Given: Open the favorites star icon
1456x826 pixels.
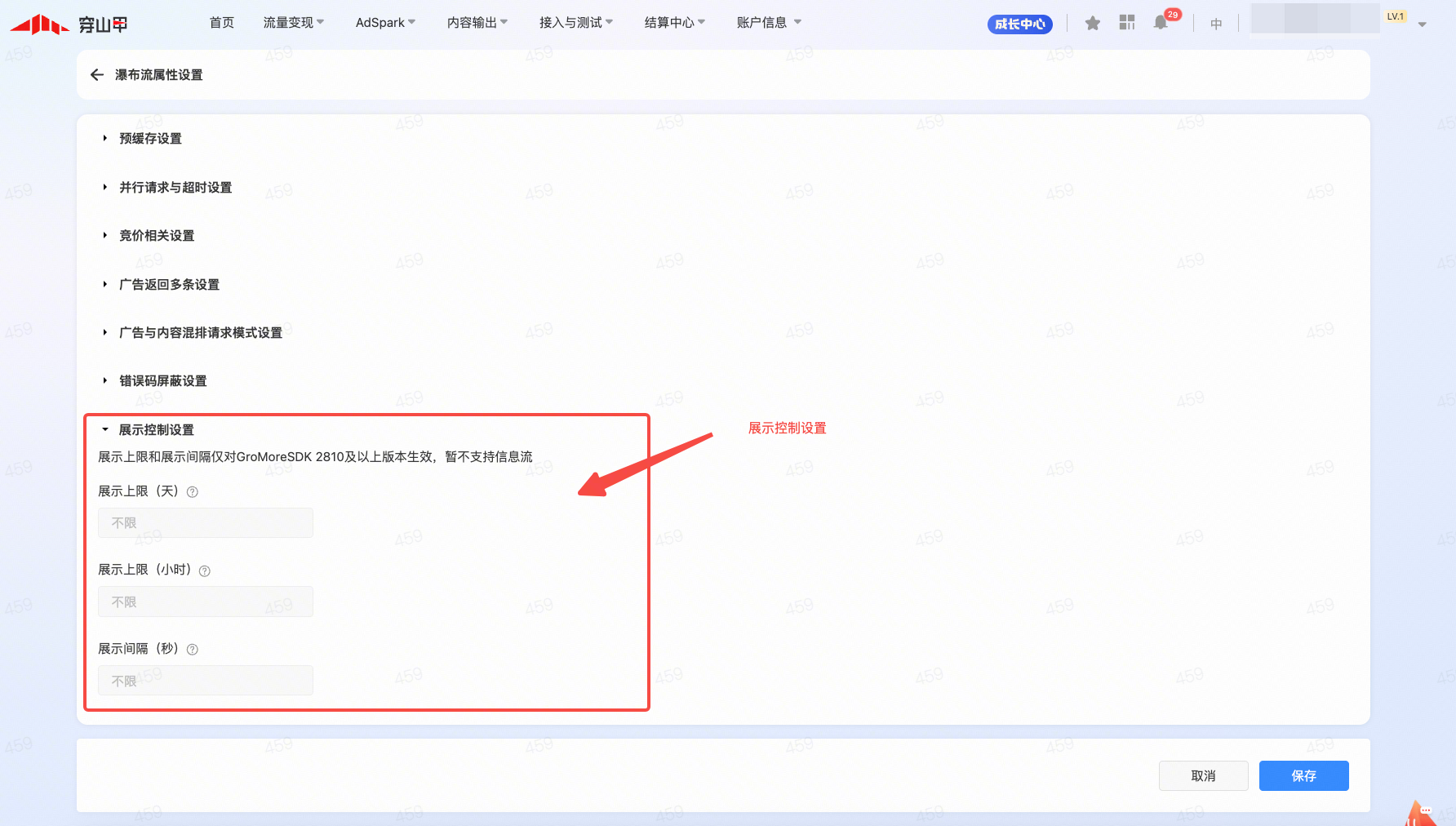Looking at the screenshot, I should pyautogui.click(x=1093, y=24).
